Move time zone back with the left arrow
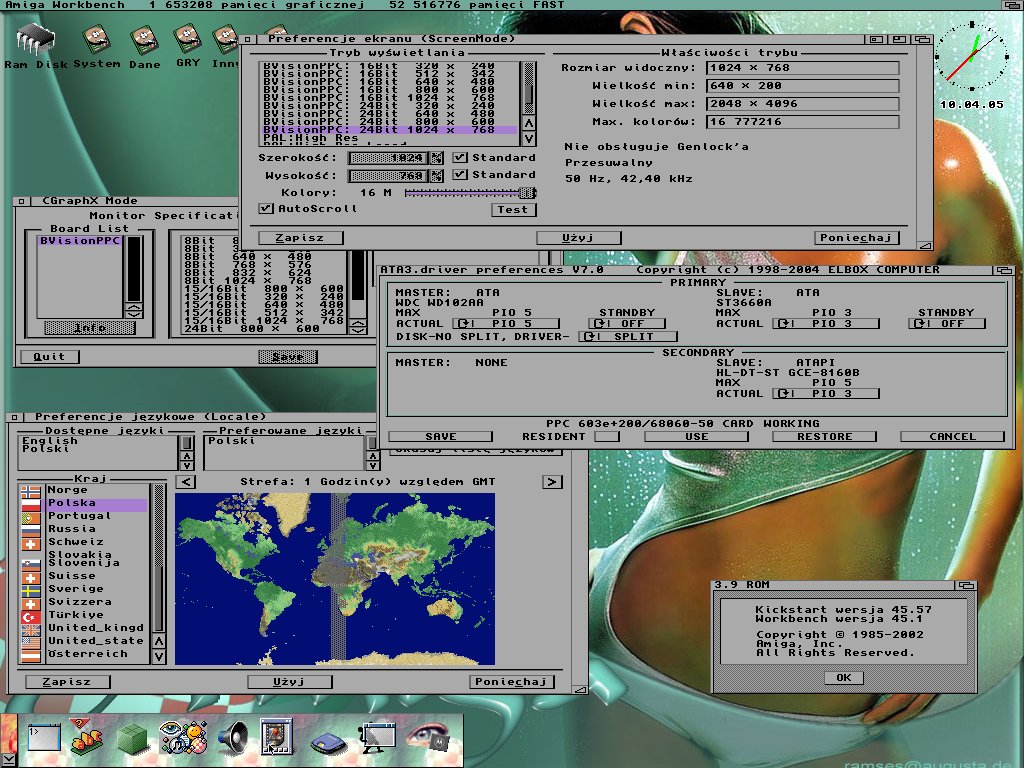 point(186,482)
